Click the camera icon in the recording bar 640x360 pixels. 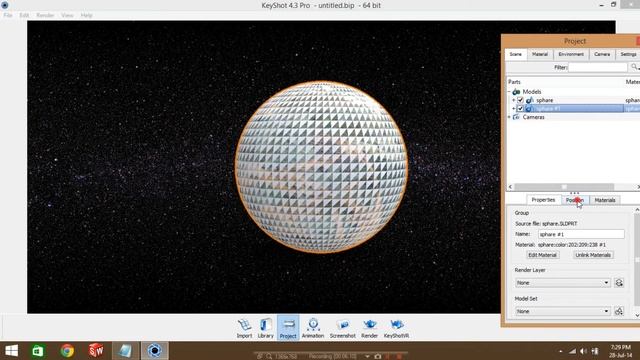click(378, 356)
